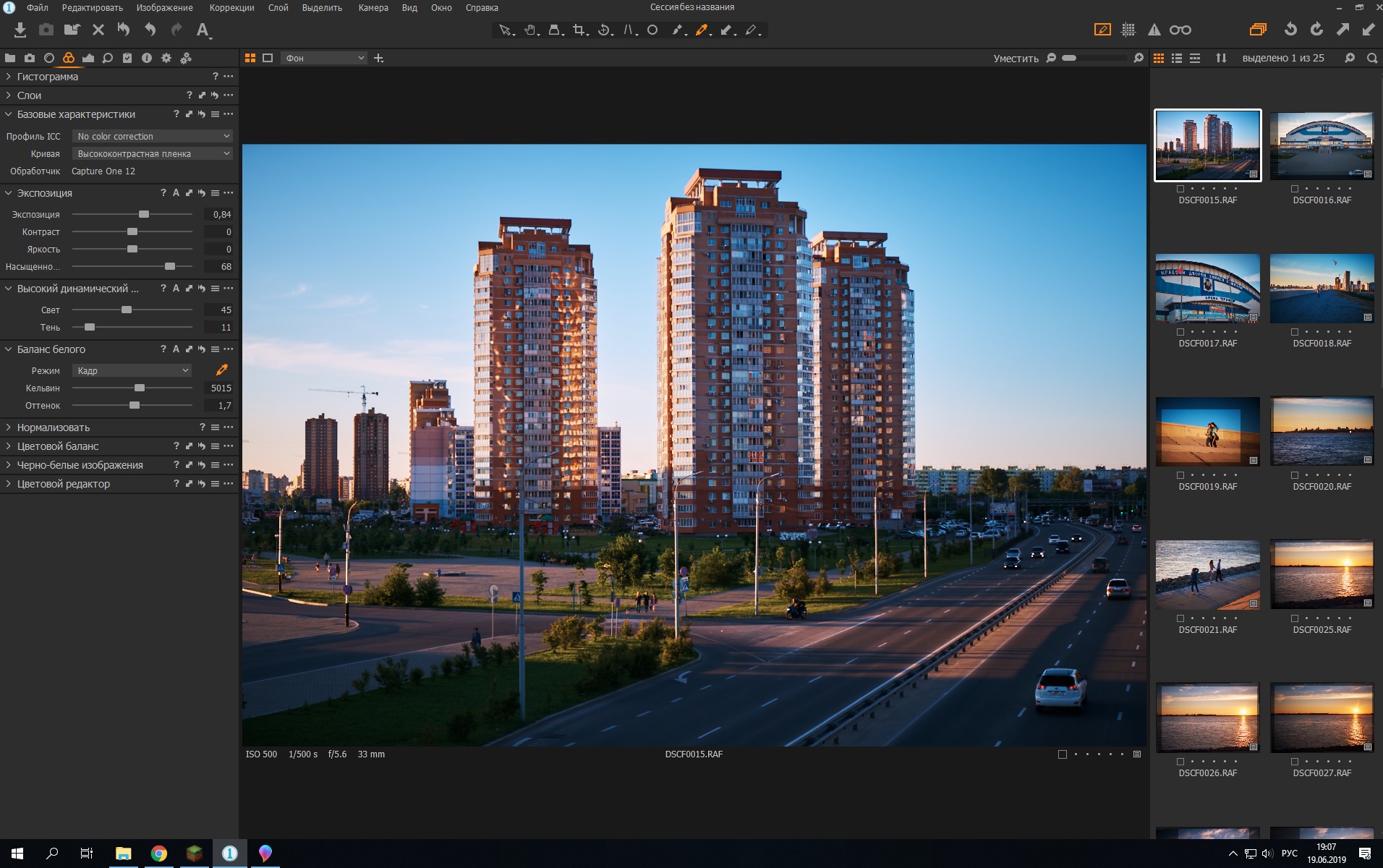Select the Crop tool
The image size is (1383, 868).
coord(579,30)
